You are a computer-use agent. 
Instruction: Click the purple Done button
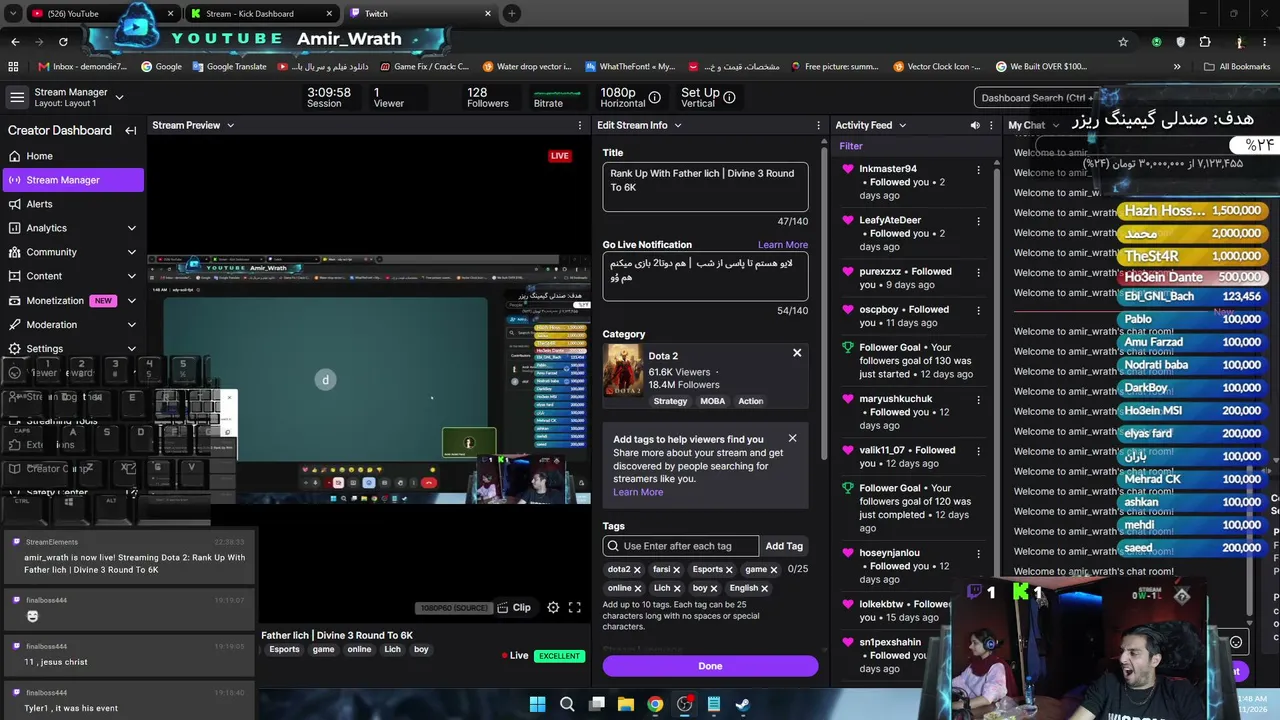tap(710, 666)
